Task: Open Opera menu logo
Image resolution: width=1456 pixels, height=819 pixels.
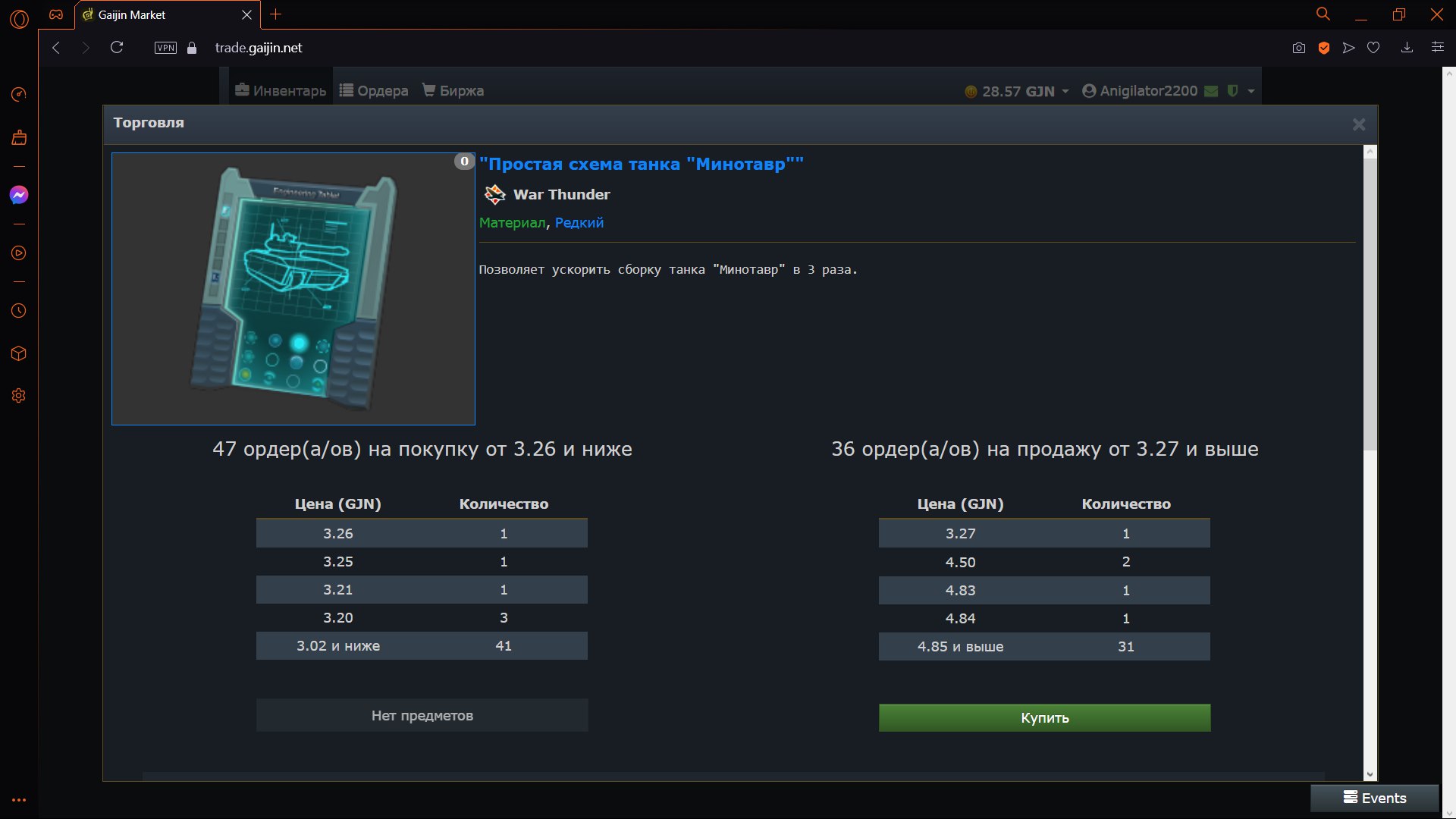Action: [19, 19]
